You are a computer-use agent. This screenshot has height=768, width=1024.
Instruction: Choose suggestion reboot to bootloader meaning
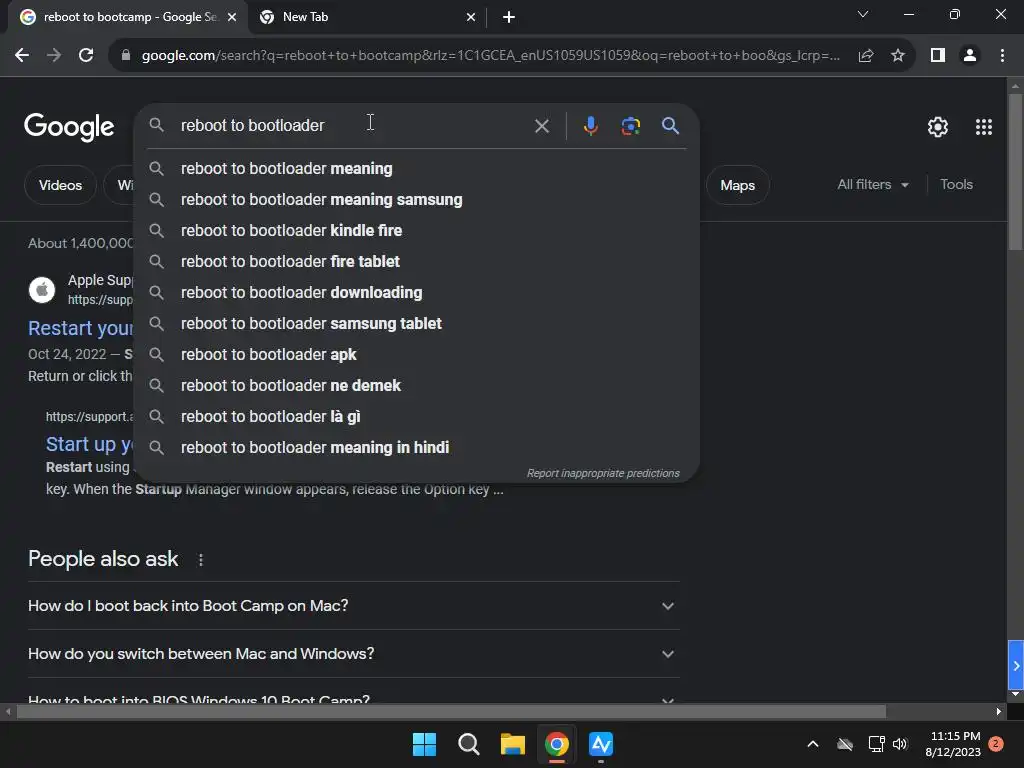(417, 168)
